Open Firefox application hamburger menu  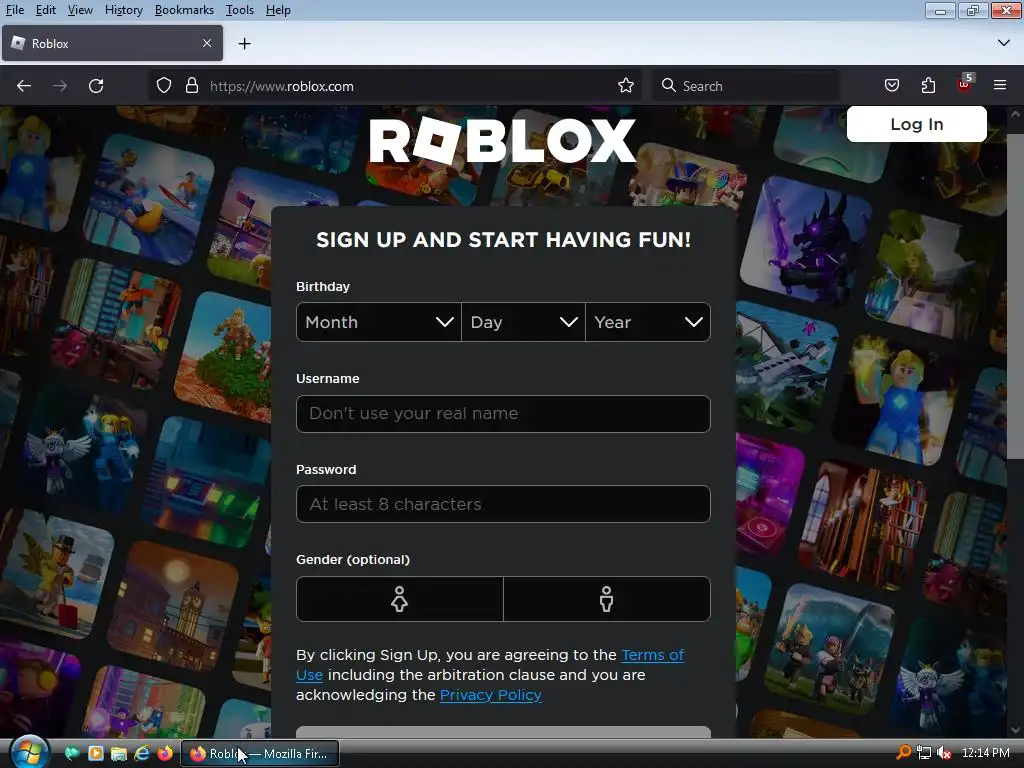(x=1000, y=86)
